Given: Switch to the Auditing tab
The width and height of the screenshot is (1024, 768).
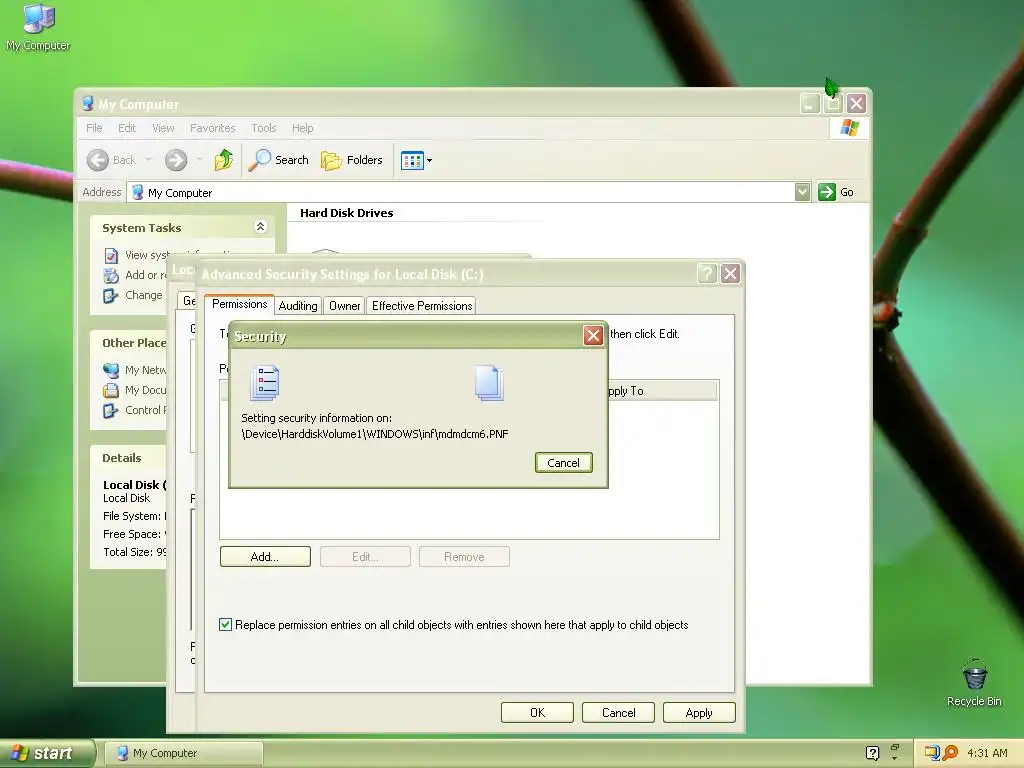Looking at the screenshot, I should point(298,306).
